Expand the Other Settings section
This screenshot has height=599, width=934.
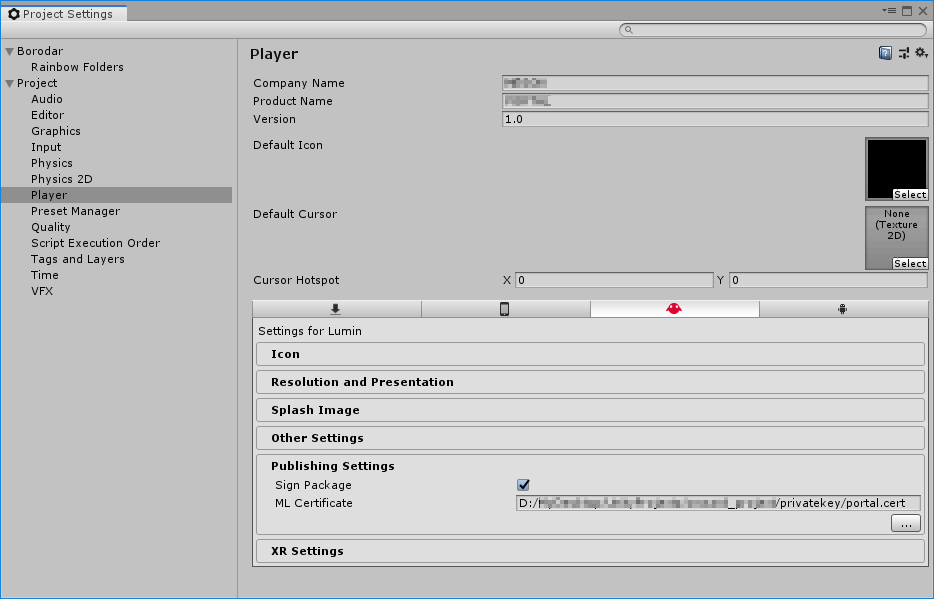[590, 438]
